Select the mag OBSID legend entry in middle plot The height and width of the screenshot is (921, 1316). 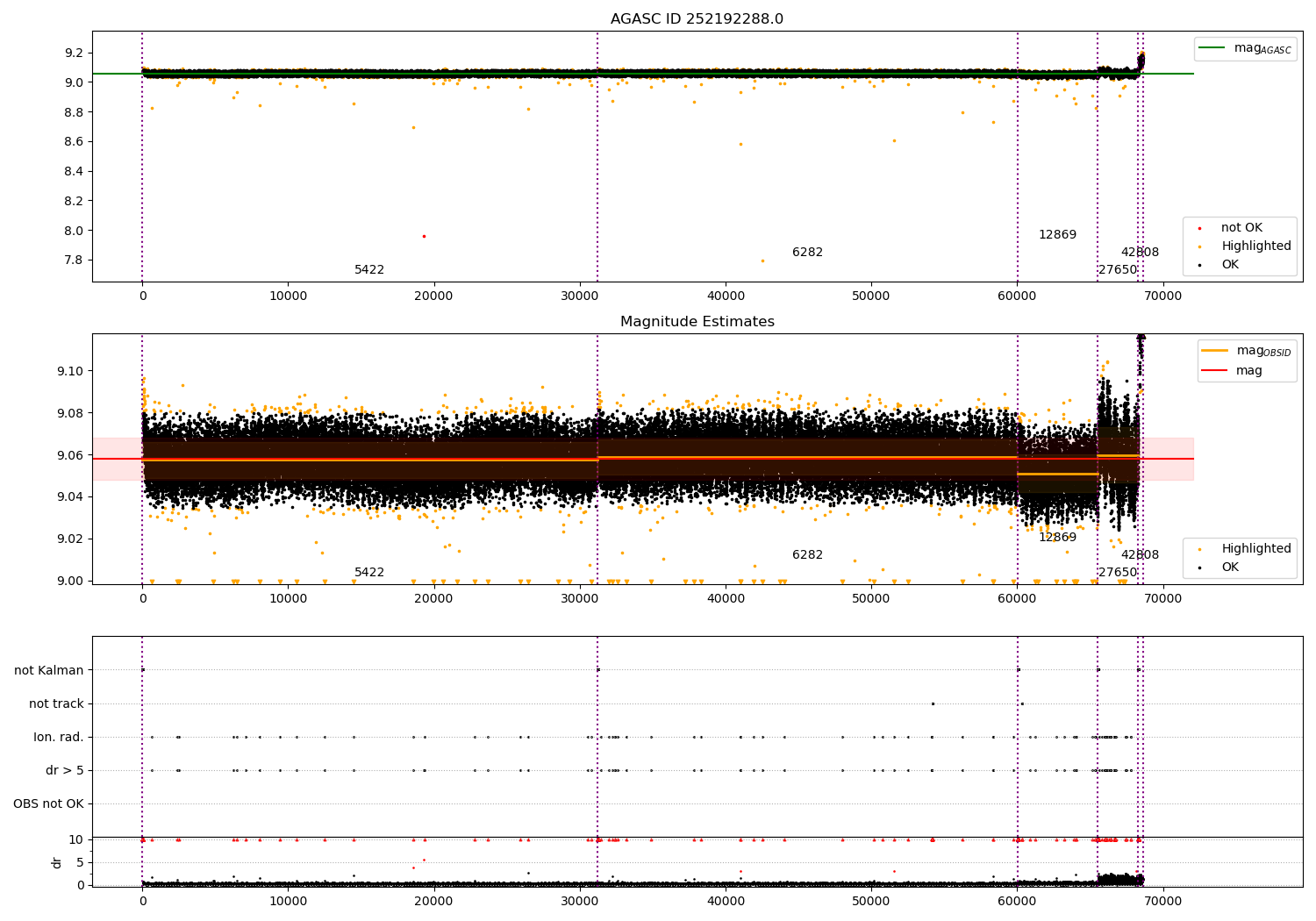tap(1248, 351)
